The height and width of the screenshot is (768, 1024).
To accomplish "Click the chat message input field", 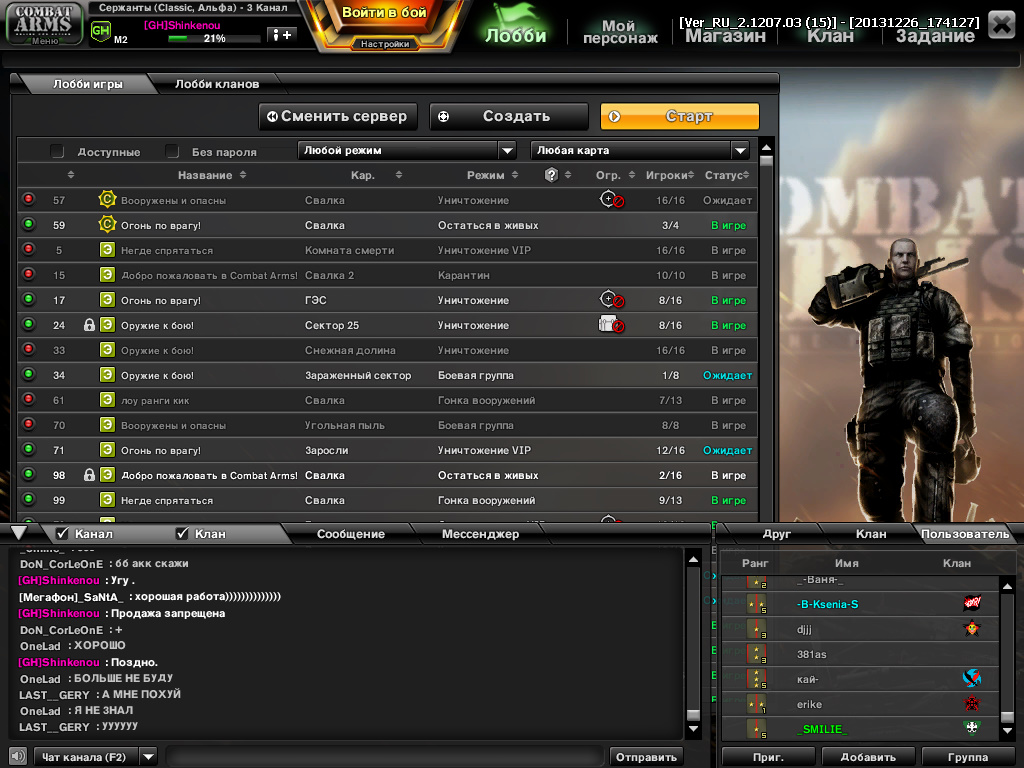I will coord(384,757).
